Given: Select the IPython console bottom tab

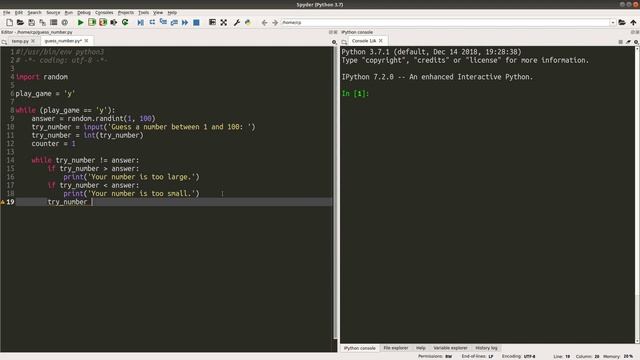Looking at the screenshot, I should coord(359,348).
